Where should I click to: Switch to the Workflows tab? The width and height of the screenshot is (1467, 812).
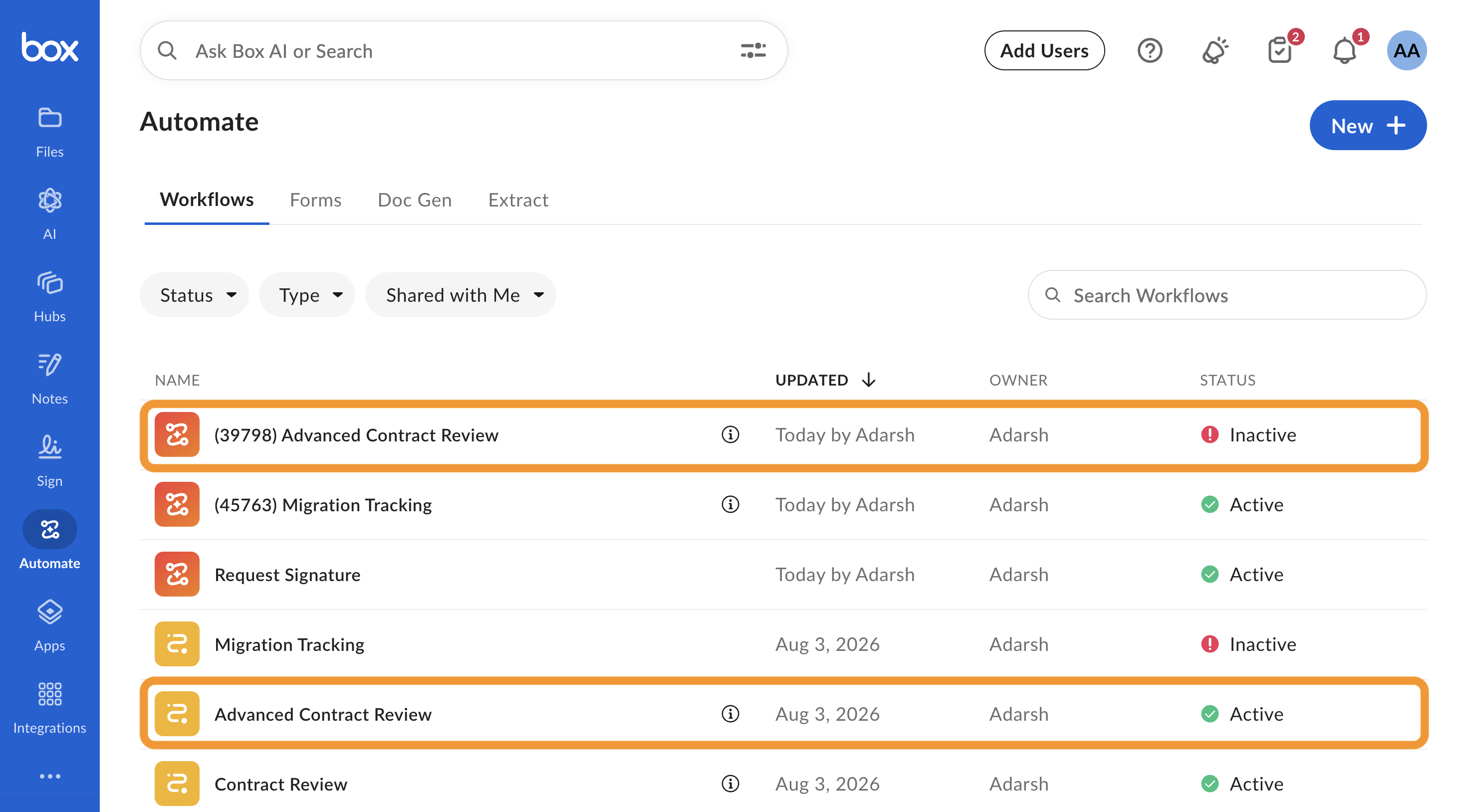207,200
